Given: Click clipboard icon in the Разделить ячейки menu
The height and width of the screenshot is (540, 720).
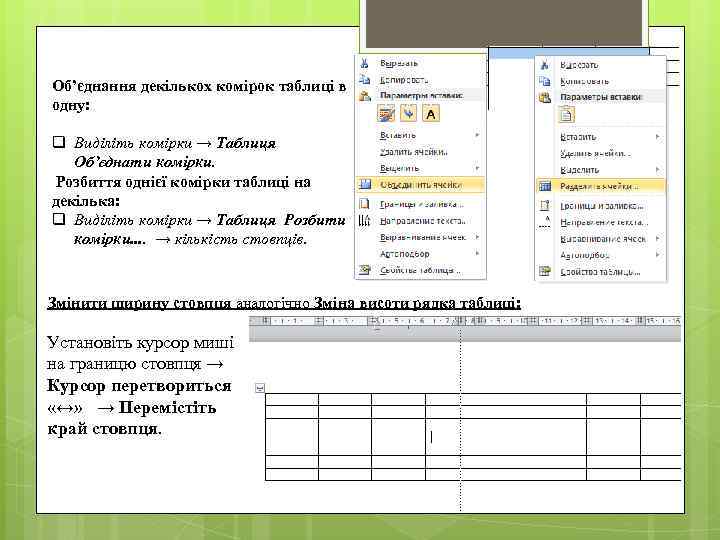Looking at the screenshot, I should (545, 97).
